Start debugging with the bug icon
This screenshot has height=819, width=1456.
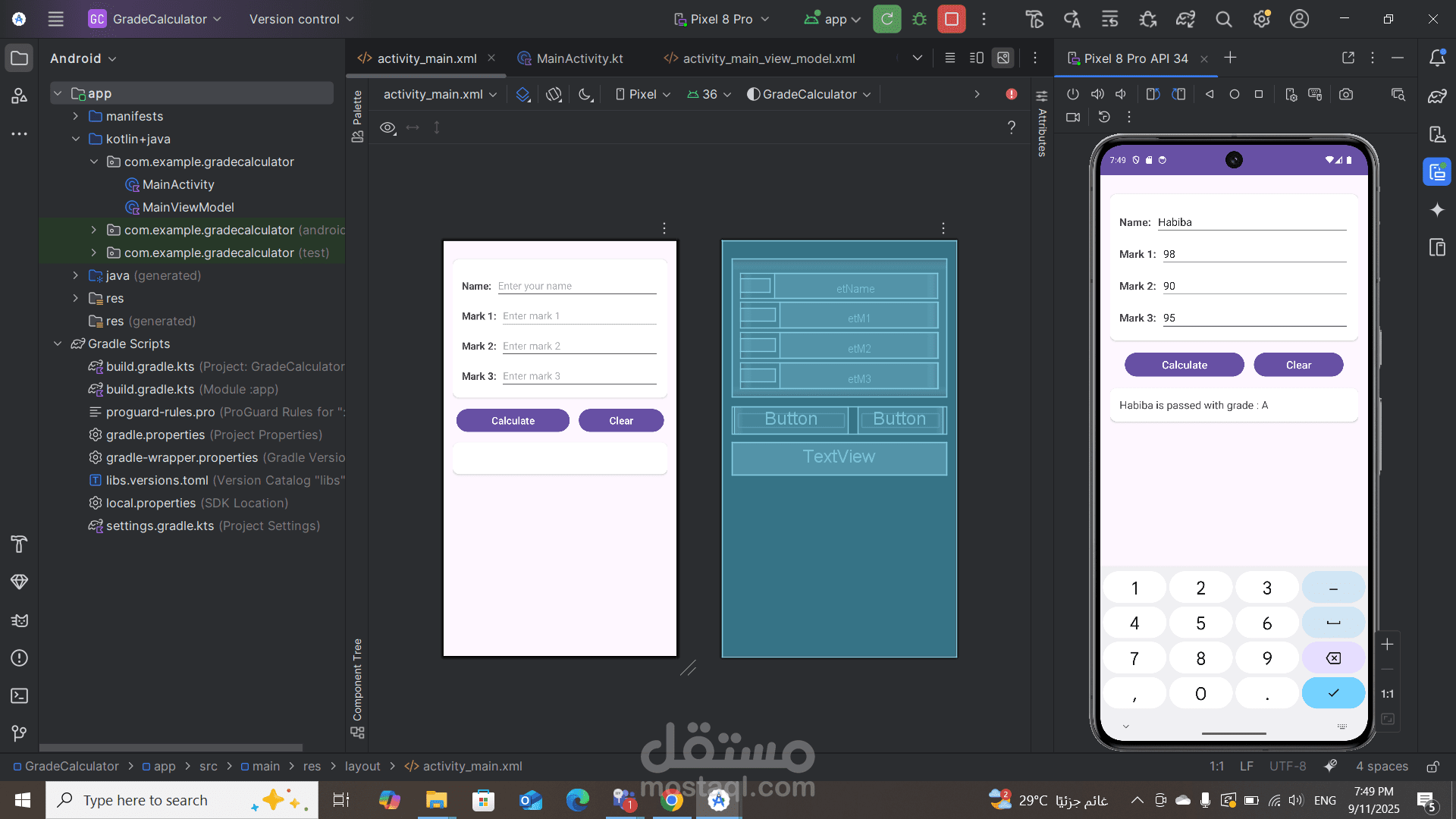click(919, 19)
